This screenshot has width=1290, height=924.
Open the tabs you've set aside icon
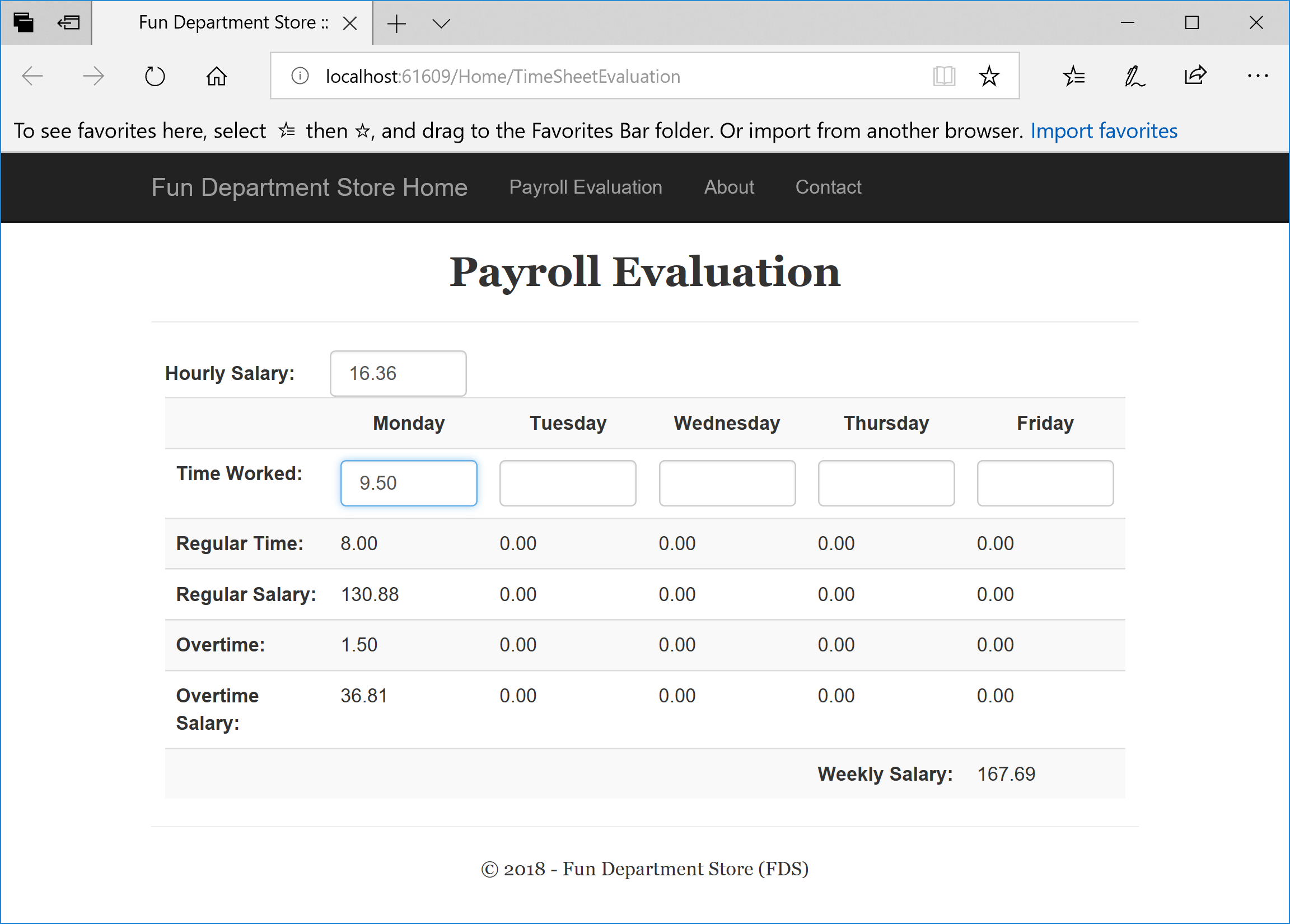(x=24, y=23)
